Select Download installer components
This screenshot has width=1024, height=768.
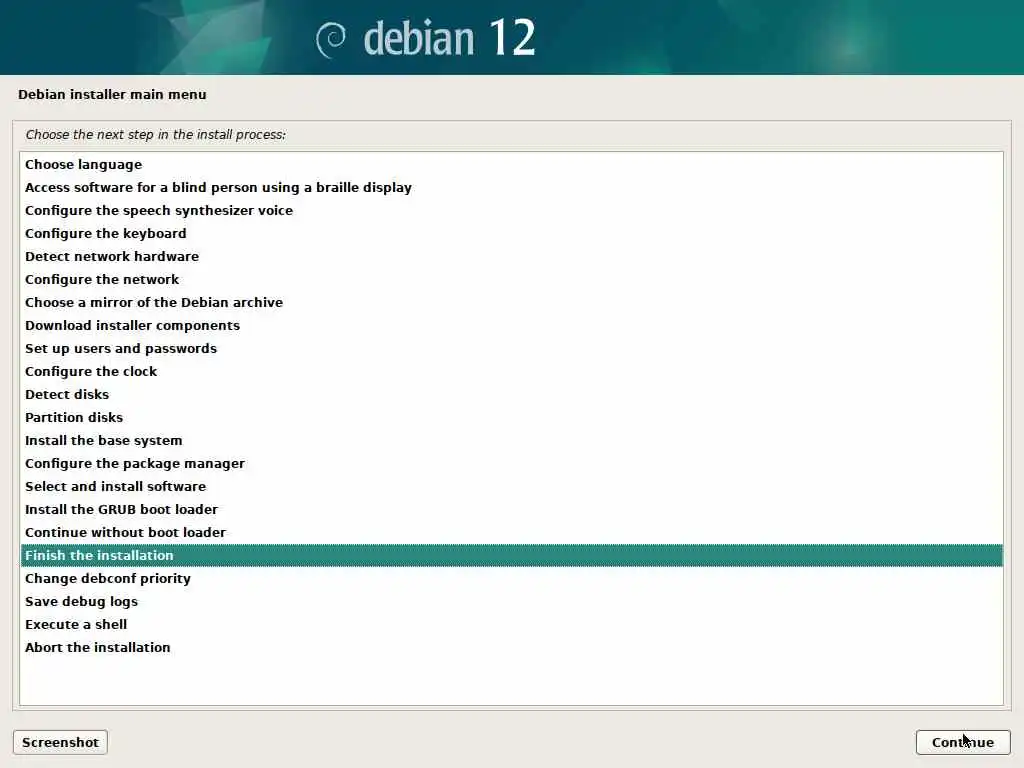point(511,325)
